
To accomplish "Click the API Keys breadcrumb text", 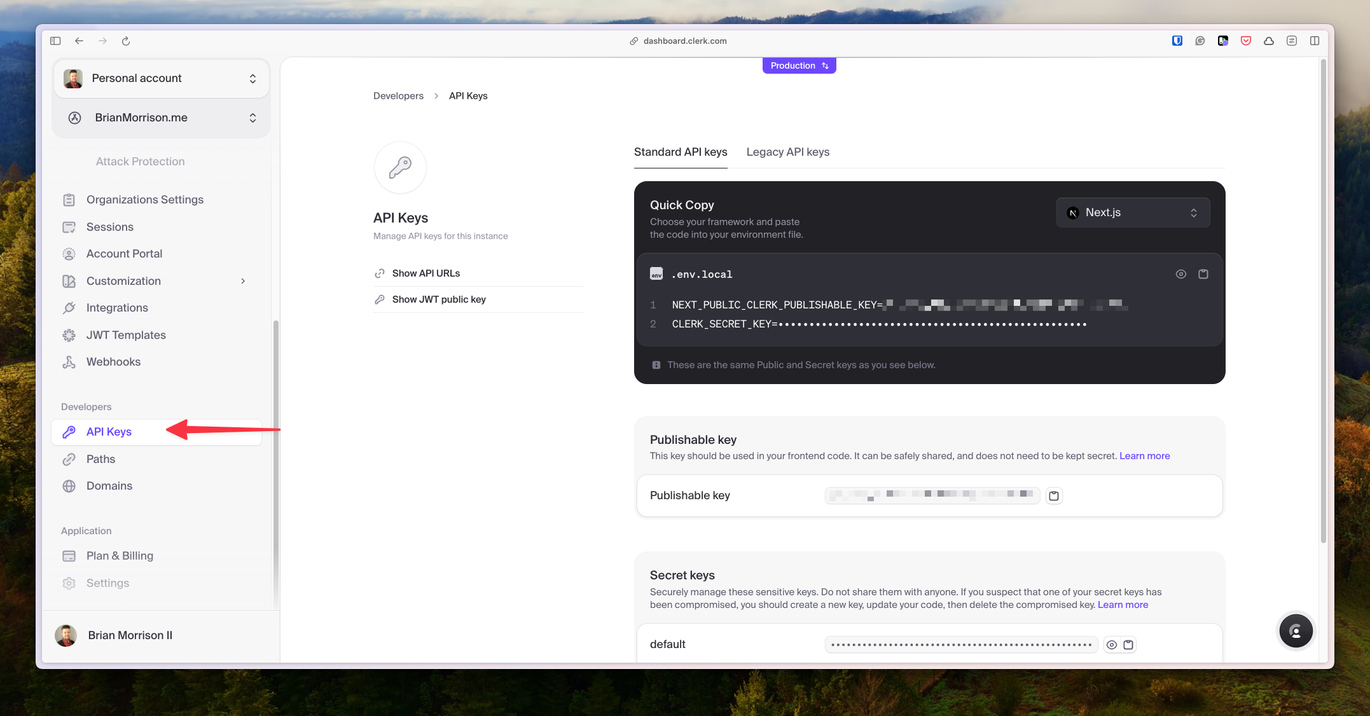I will pyautogui.click(x=468, y=96).
